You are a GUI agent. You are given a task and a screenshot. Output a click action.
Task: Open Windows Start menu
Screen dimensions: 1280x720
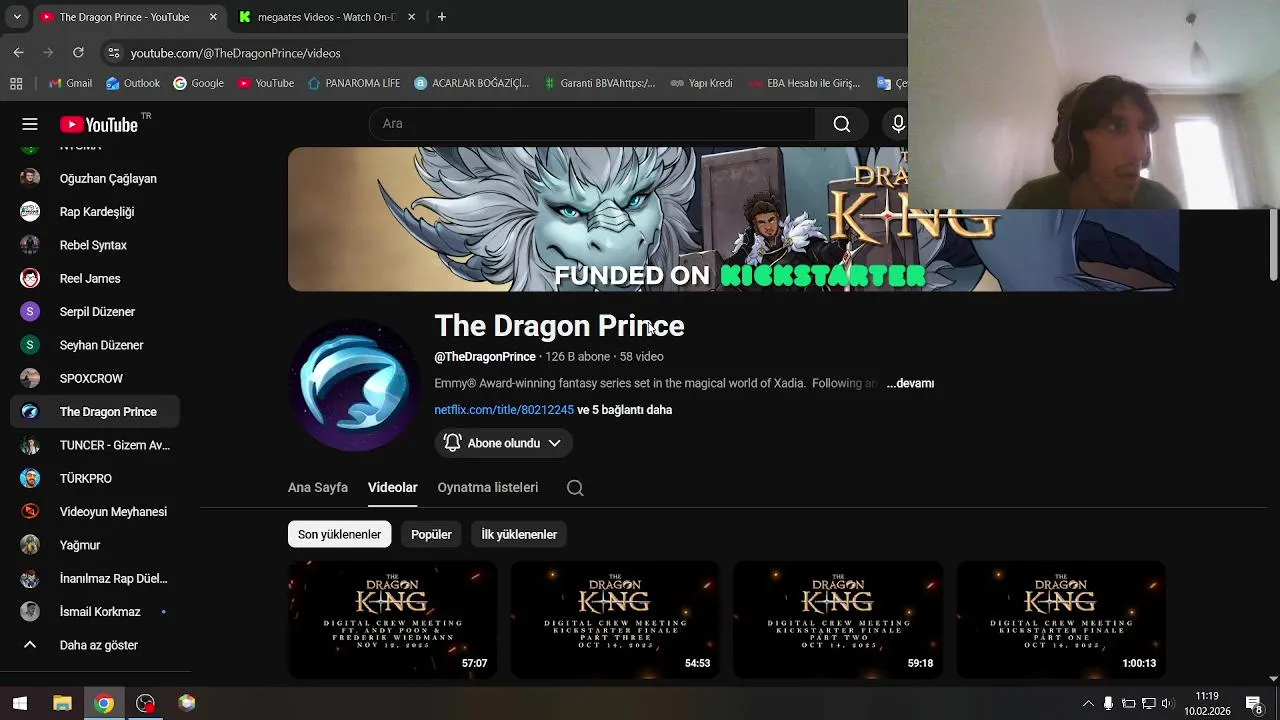[x=20, y=703]
